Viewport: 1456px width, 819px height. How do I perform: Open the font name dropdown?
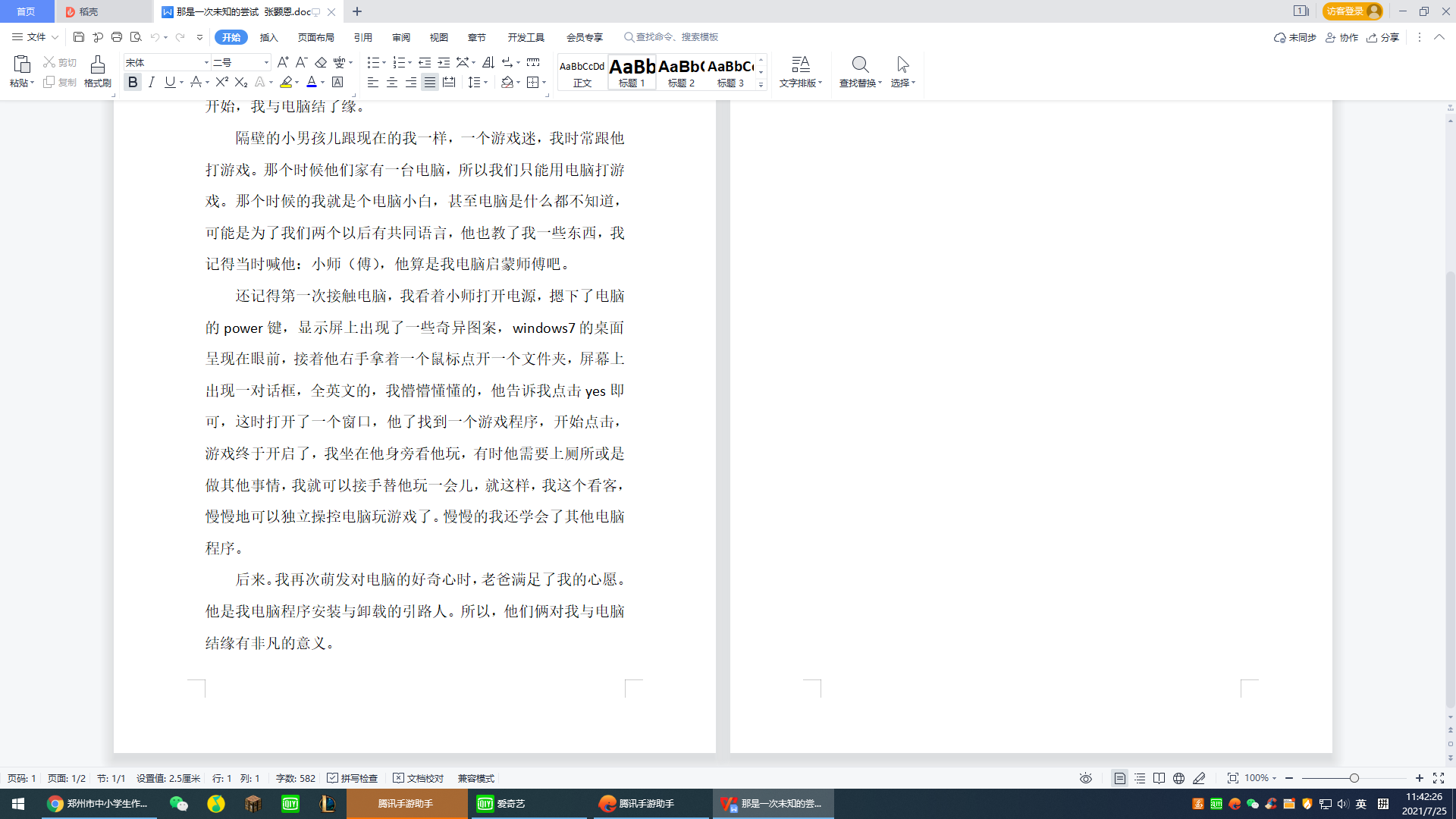click(x=206, y=62)
